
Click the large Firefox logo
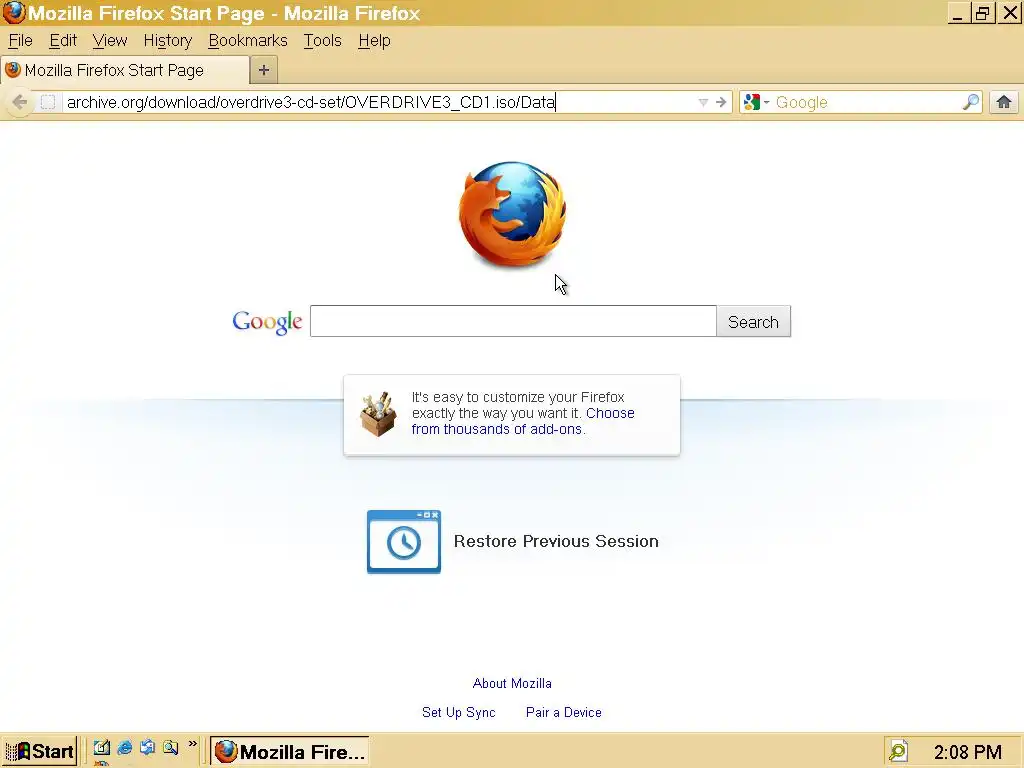[x=513, y=215]
